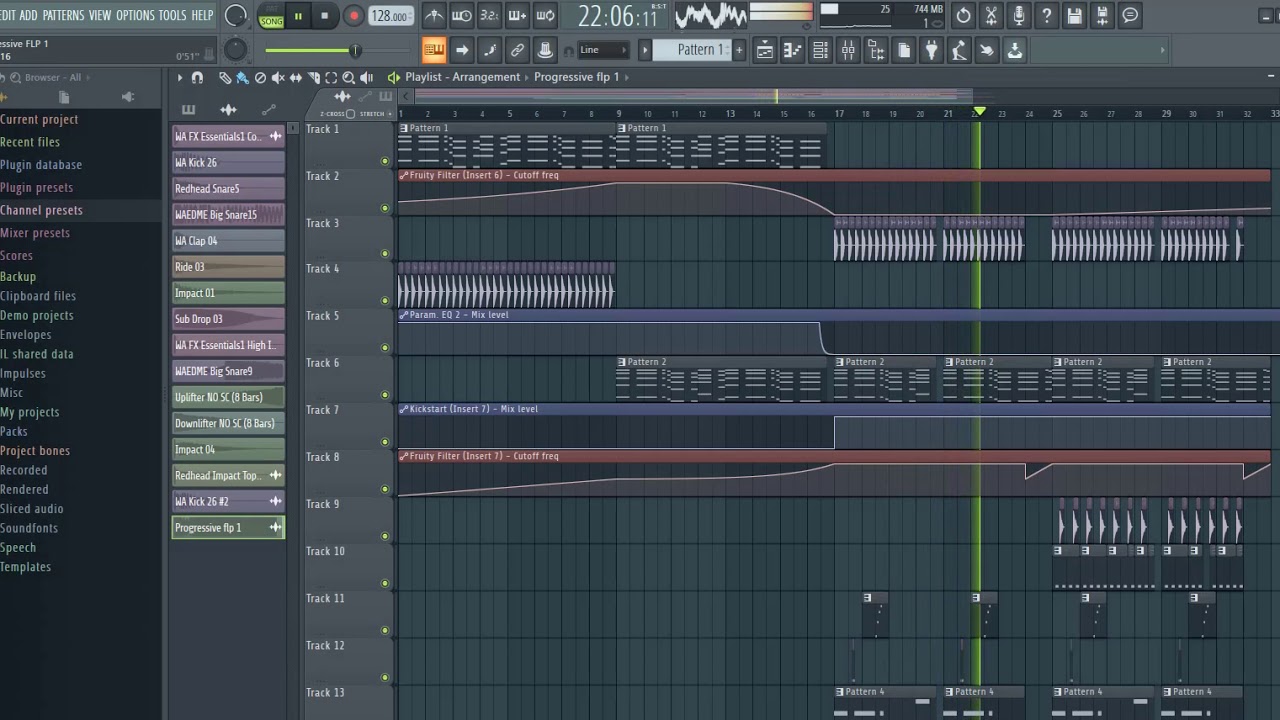
Task: Toggle the playlist snap magnet
Action: [x=197, y=77]
